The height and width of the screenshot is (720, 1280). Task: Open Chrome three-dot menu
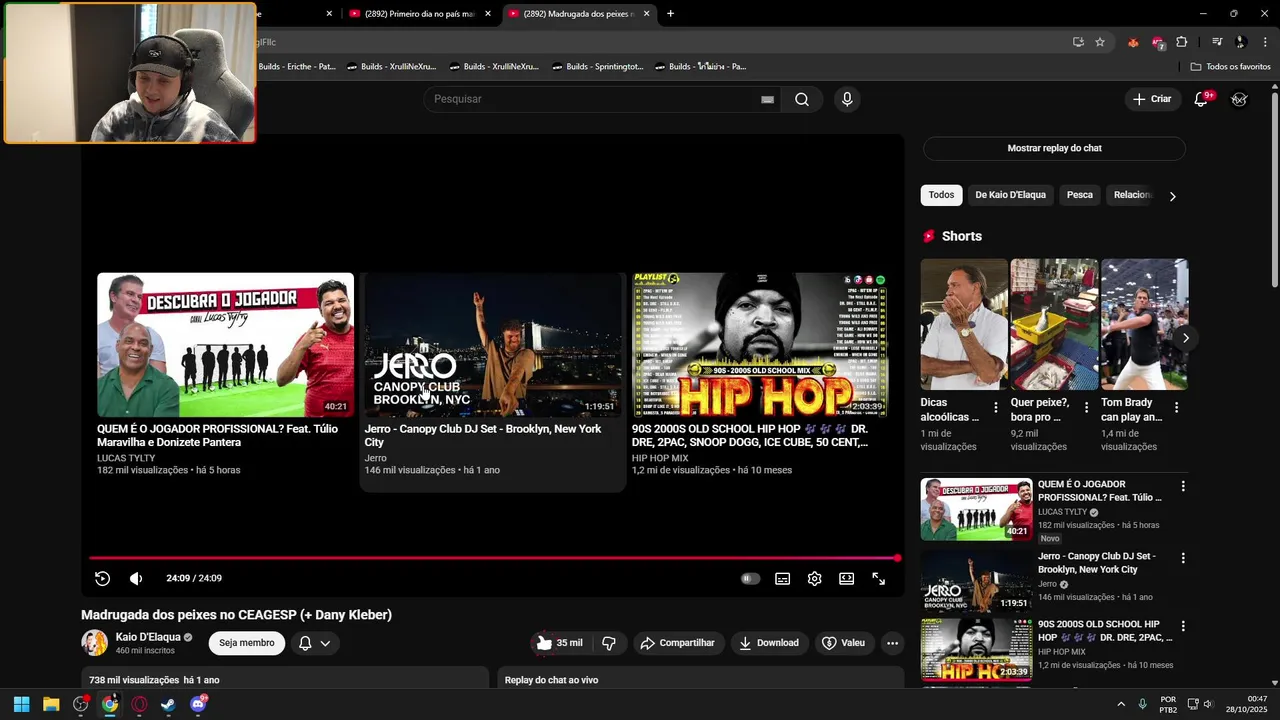tap(1266, 42)
